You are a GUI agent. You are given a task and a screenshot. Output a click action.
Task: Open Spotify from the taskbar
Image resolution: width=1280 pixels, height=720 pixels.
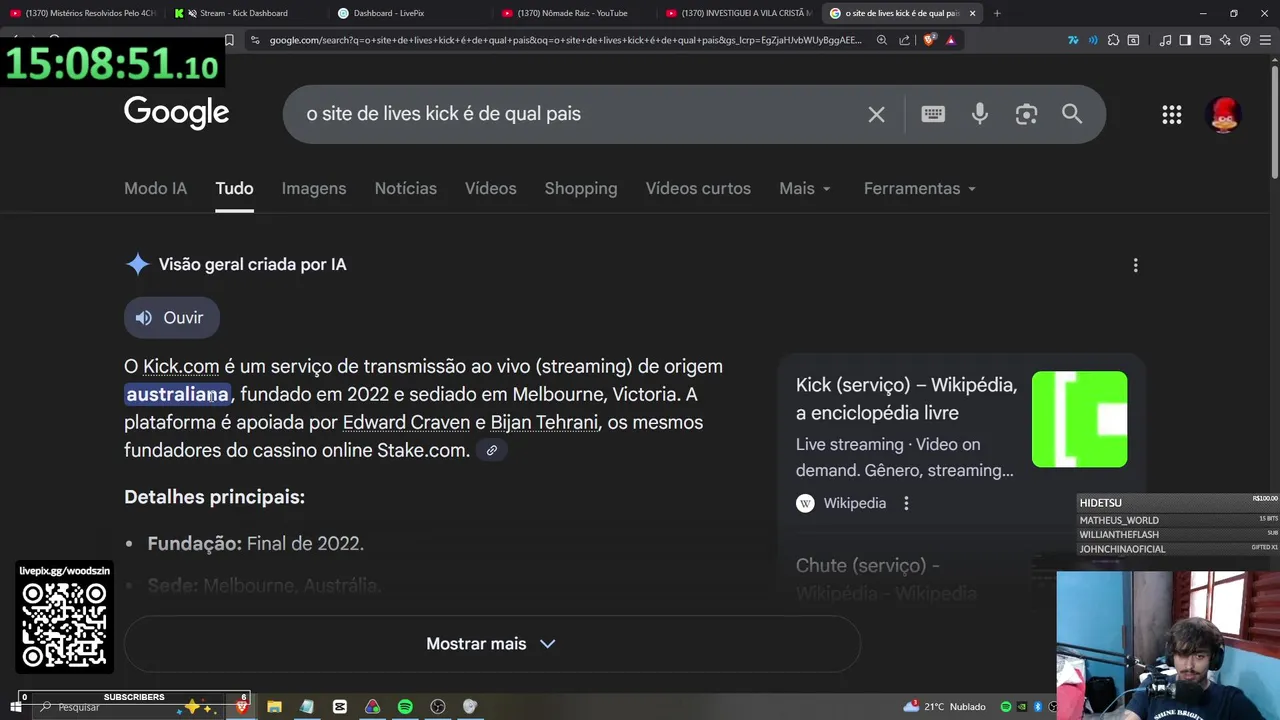click(405, 707)
